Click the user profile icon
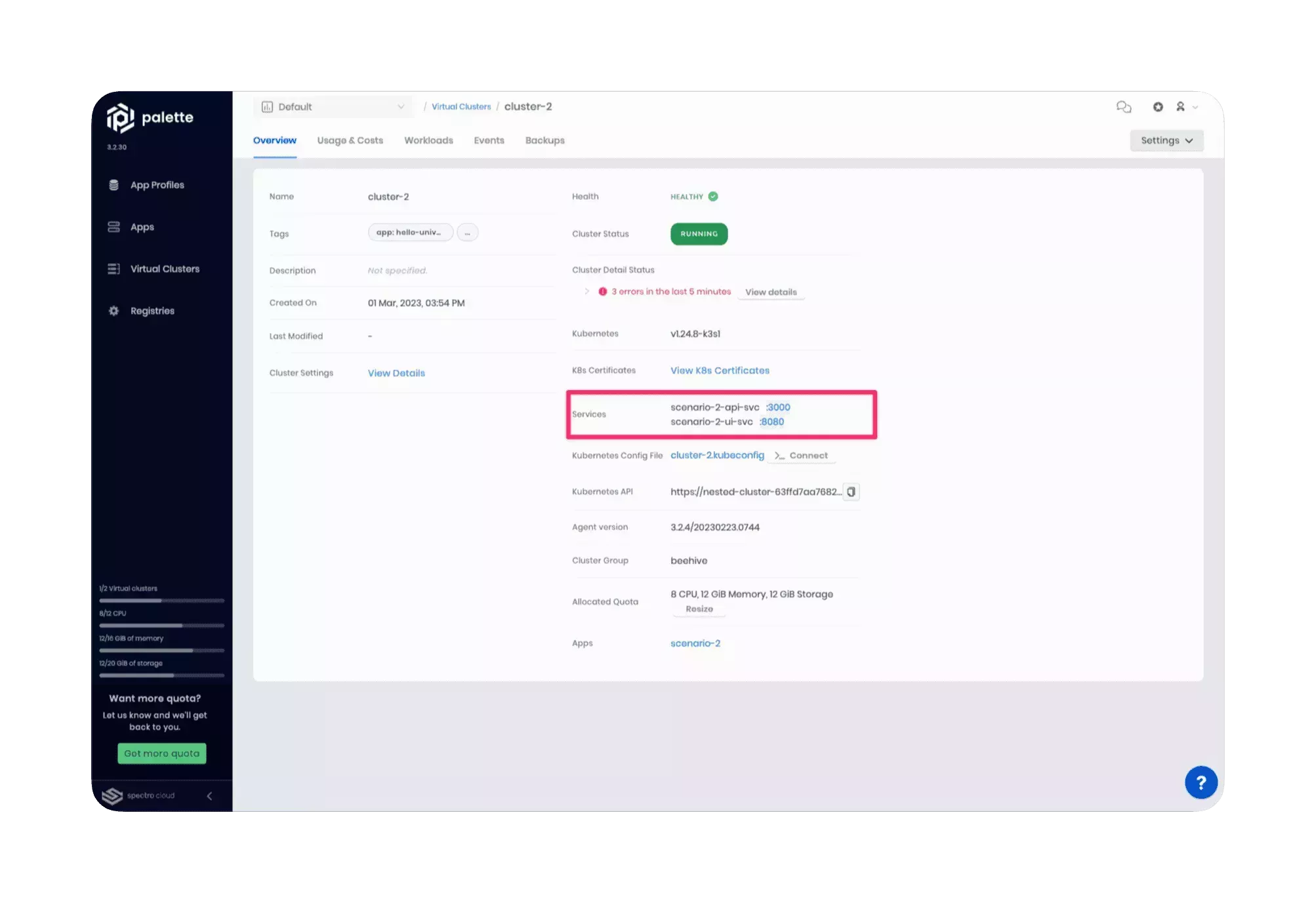 click(1182, 106)
